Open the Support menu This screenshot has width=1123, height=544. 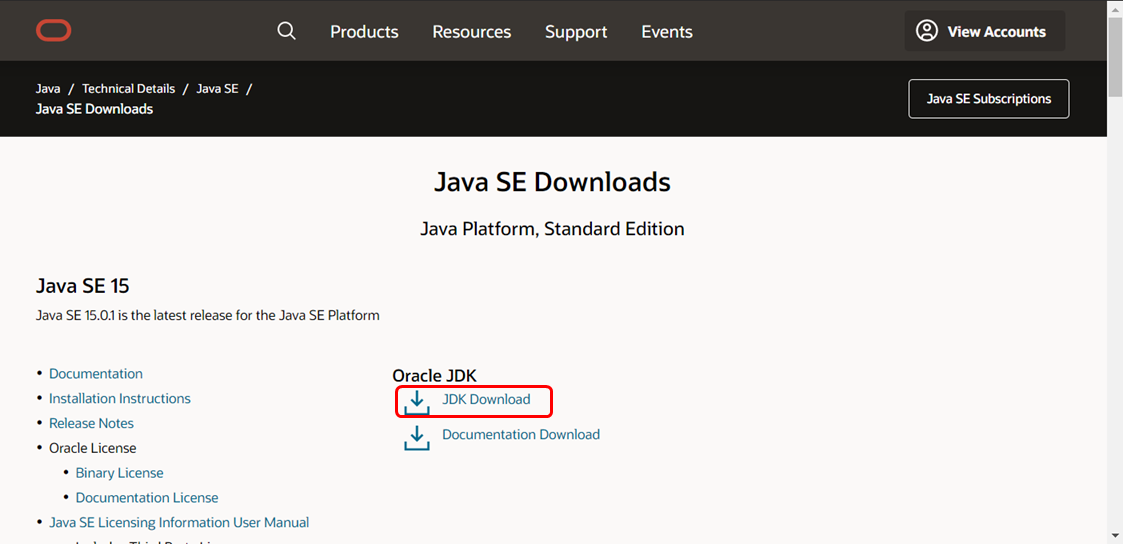click(x=576, y=31)
